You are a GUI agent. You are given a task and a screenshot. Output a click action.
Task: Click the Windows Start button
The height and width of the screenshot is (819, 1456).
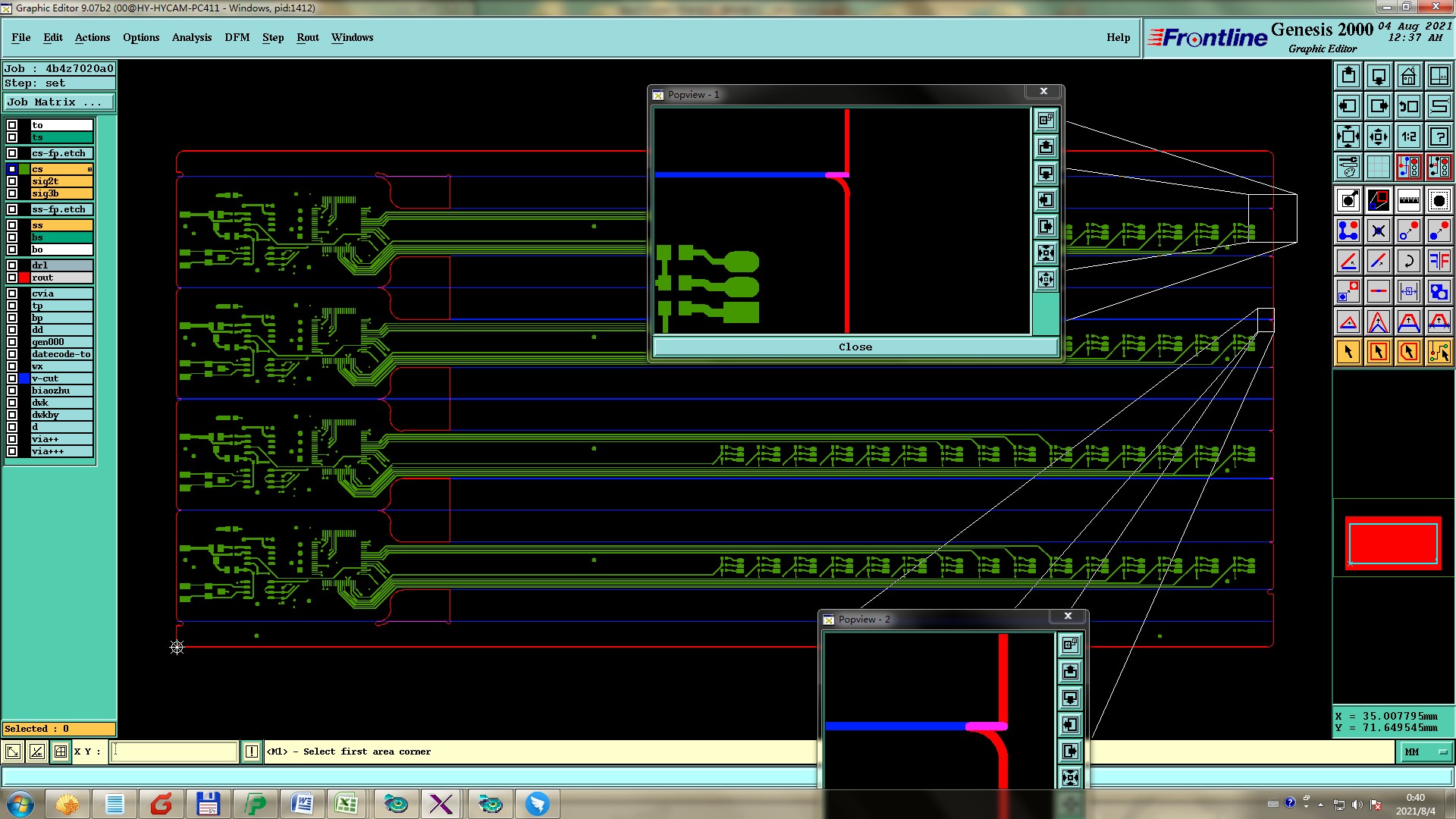[20, 804]
